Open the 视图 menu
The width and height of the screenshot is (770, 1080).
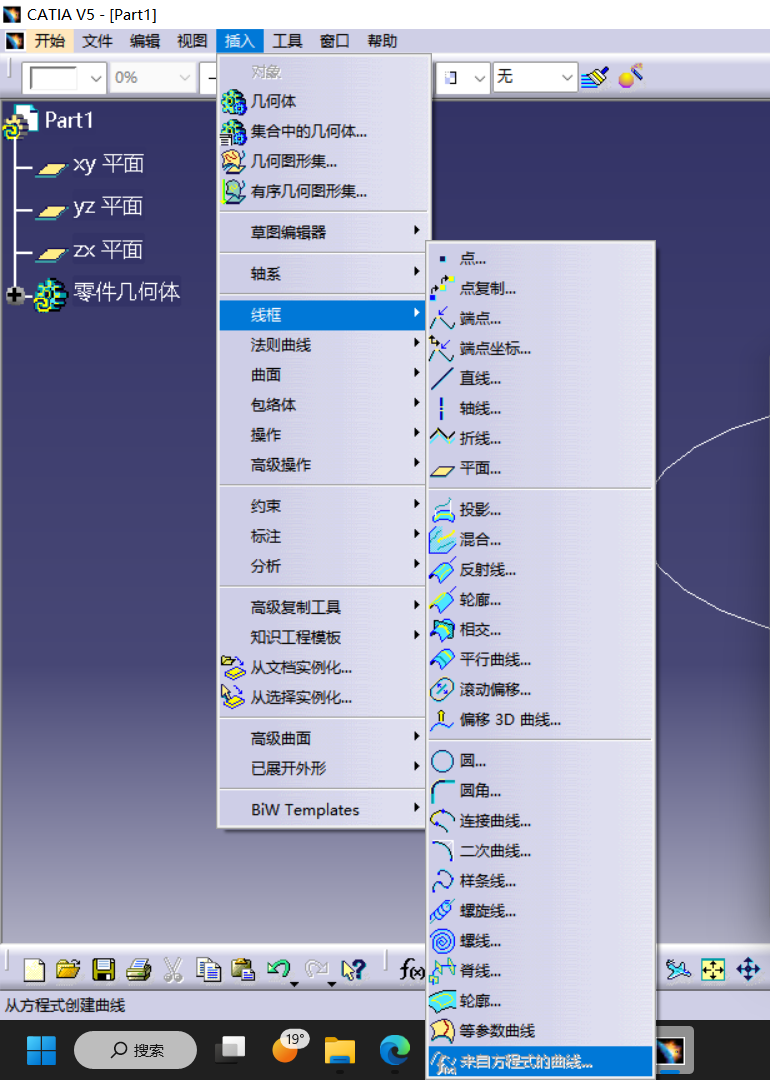pos(192,41)
